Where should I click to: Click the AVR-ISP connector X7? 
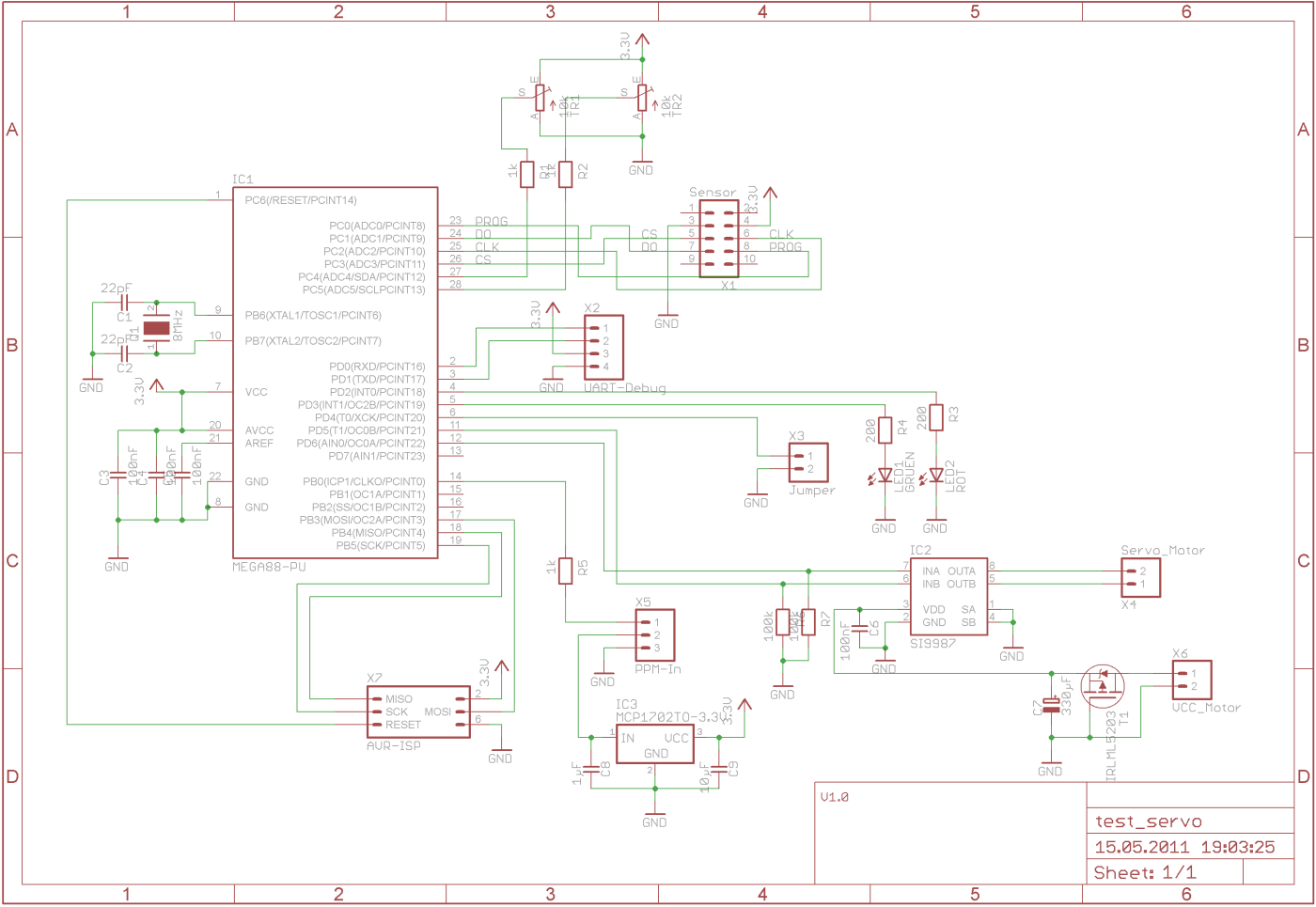point(418,712)
